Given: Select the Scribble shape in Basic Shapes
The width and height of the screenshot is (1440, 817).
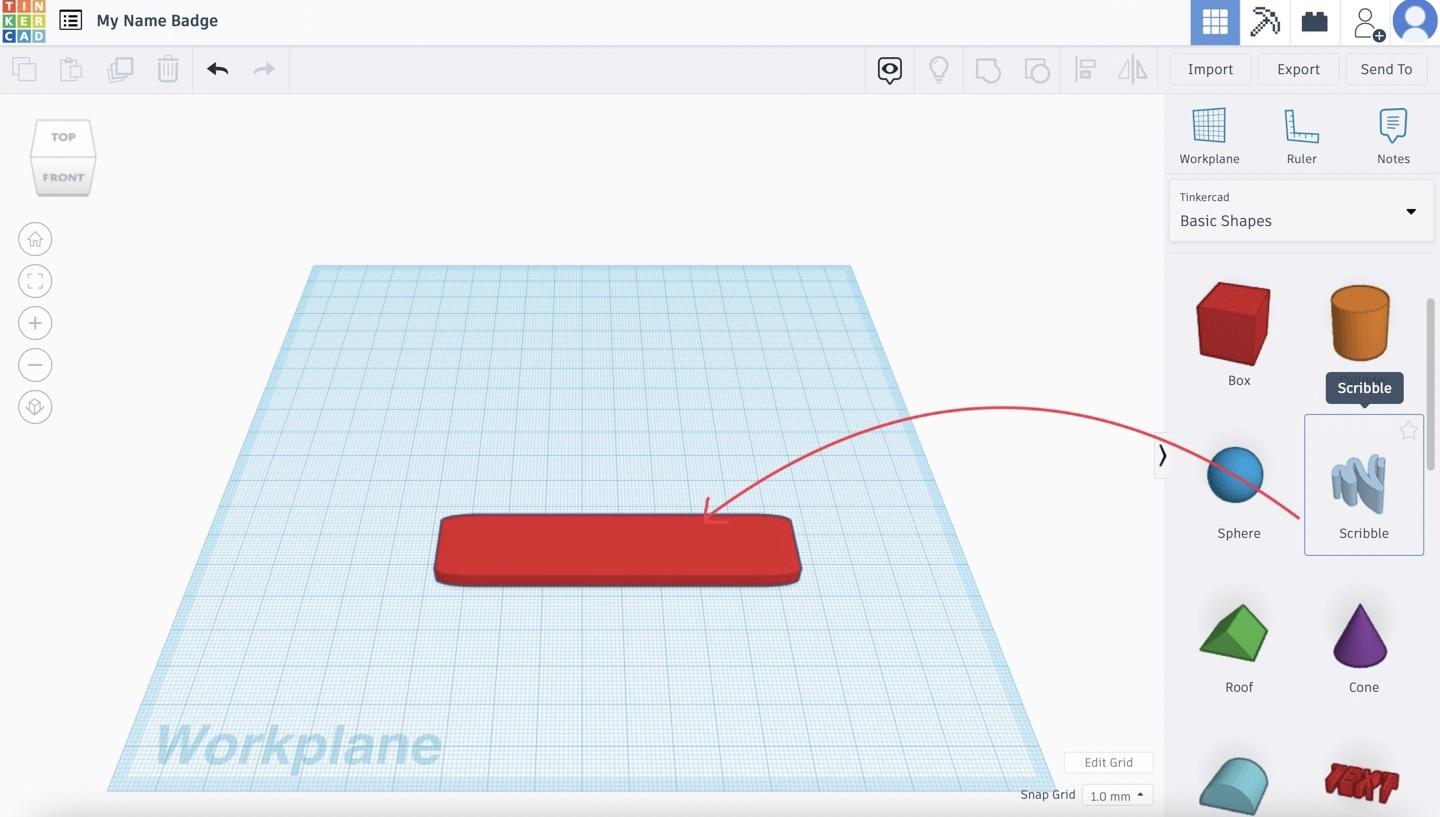Looking at the screenshot, I should (1363, 485).
